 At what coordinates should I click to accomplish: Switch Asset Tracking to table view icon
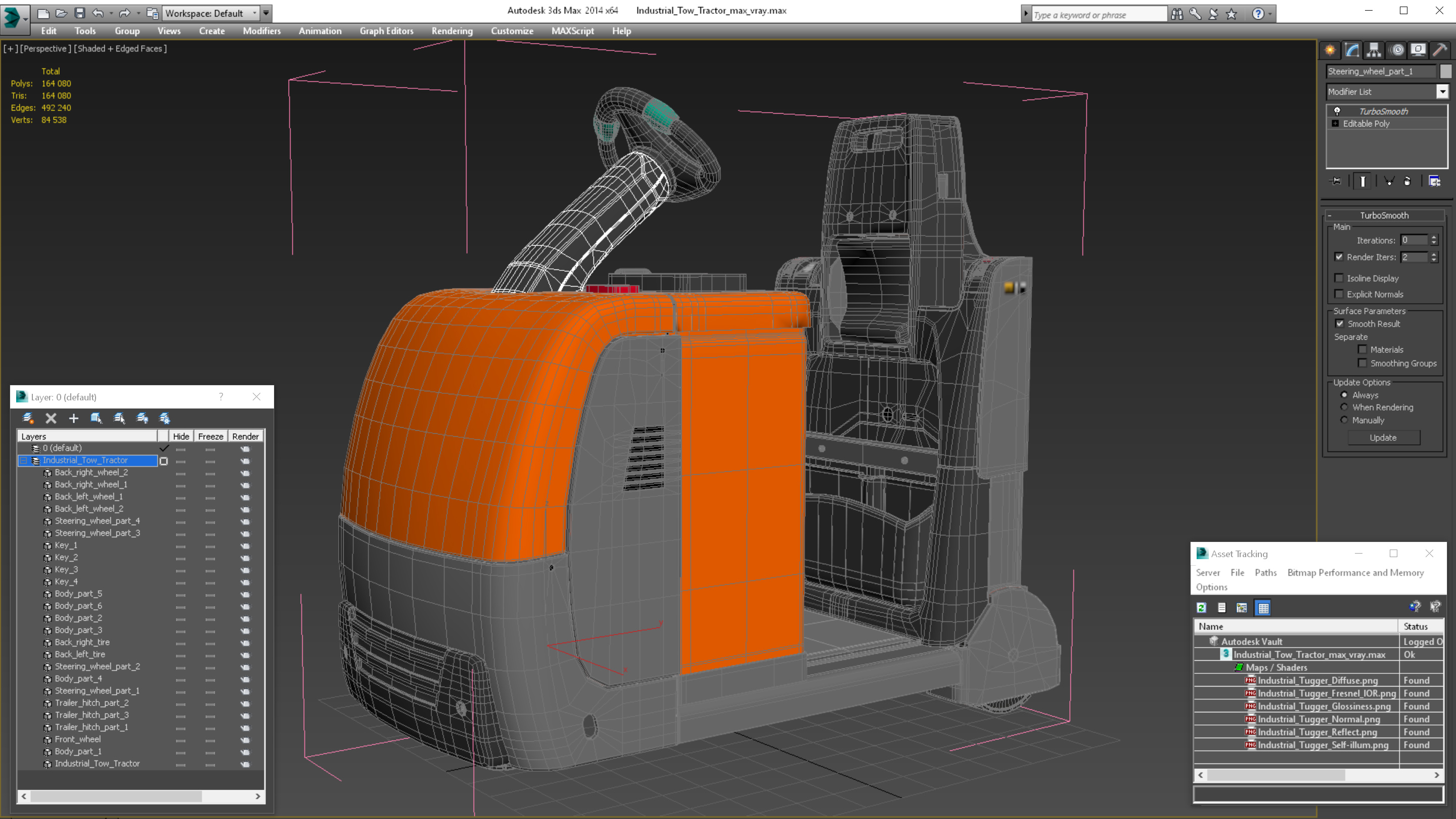click(1263, 608)
